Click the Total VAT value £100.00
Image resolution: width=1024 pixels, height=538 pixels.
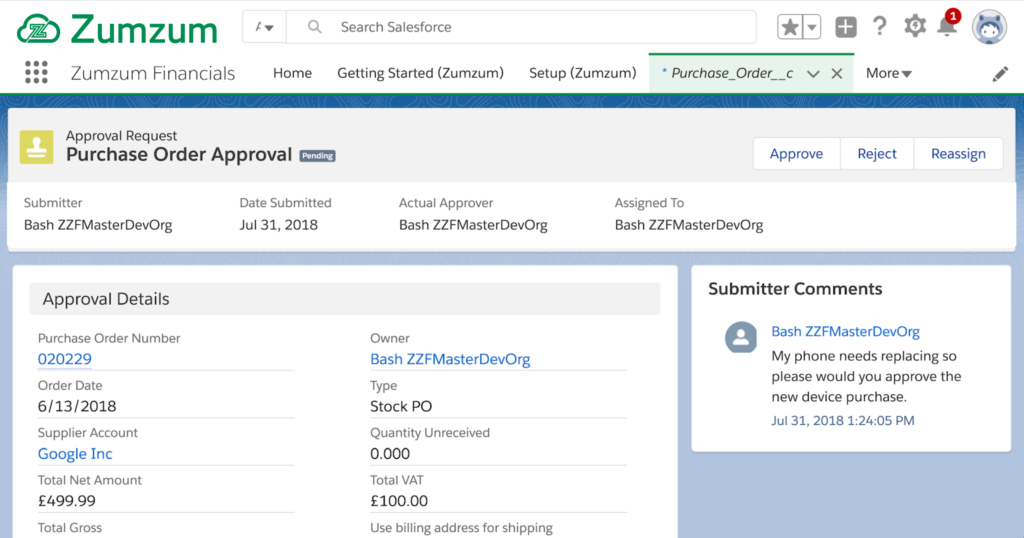pos(399,501)
